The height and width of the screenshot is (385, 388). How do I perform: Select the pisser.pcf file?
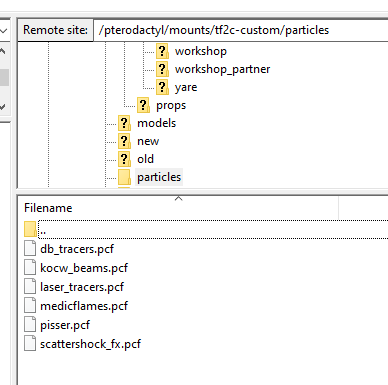[x=65, y=325]
